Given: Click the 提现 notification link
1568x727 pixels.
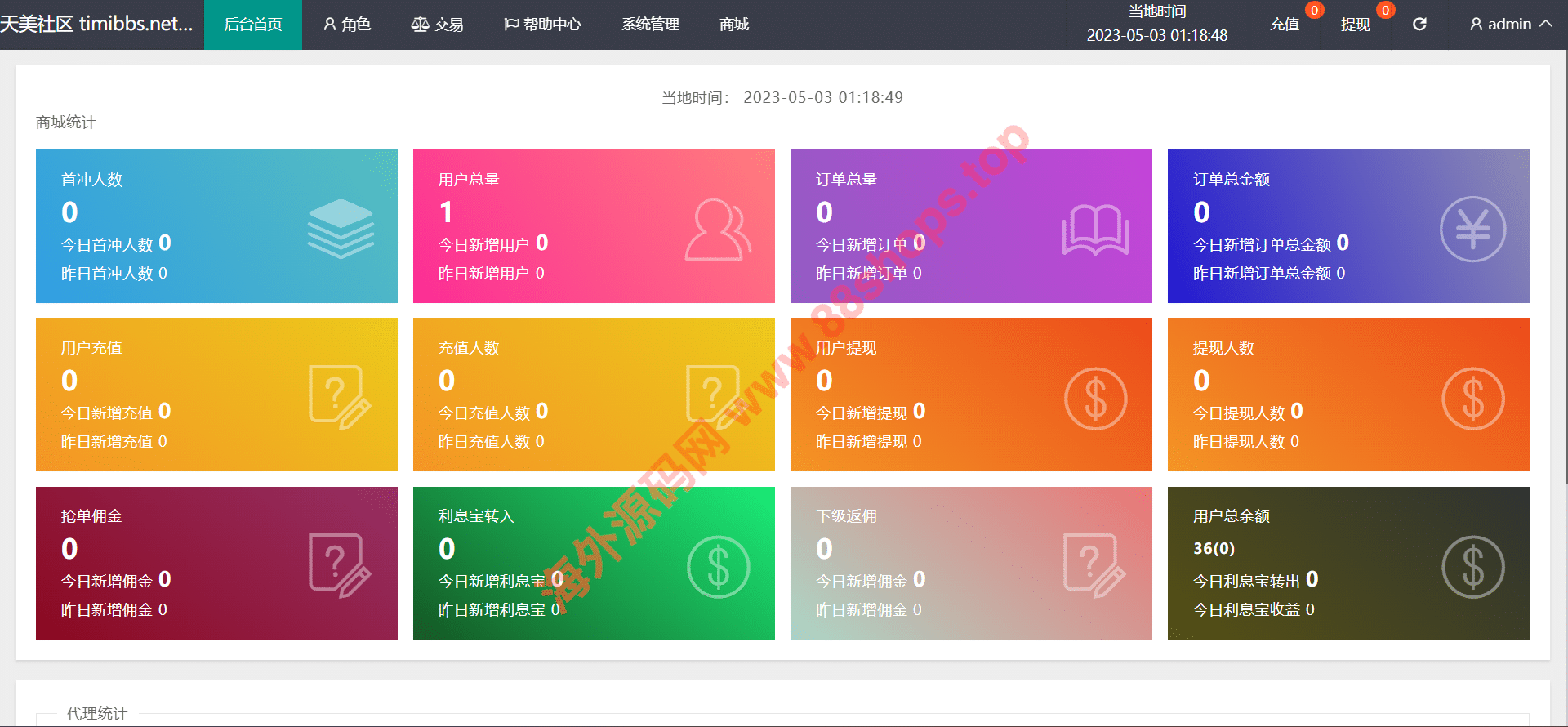Looking at the screenshot, I should [x=1356, y=25].
